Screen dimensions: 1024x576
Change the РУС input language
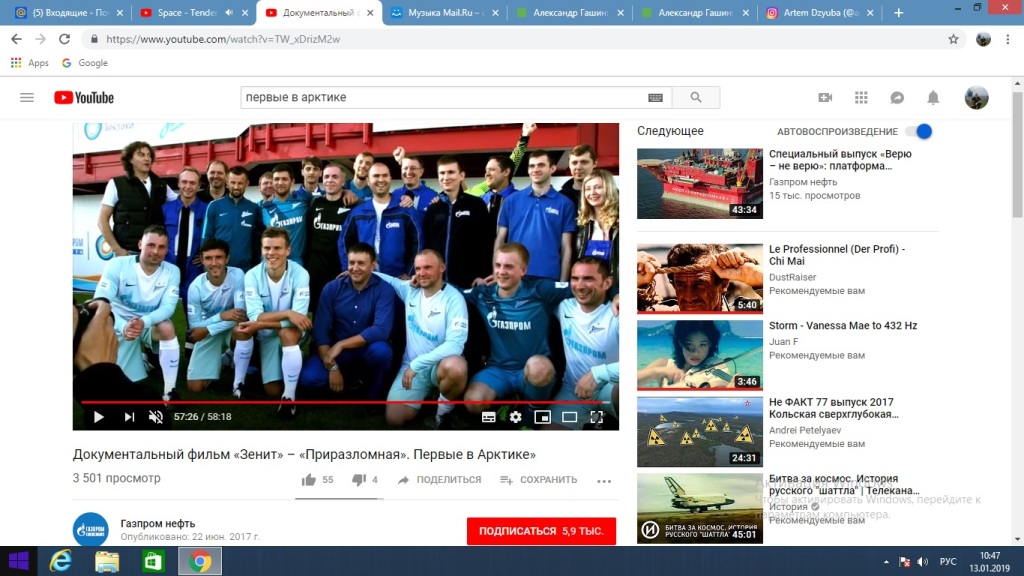click(x=948, y=562)
